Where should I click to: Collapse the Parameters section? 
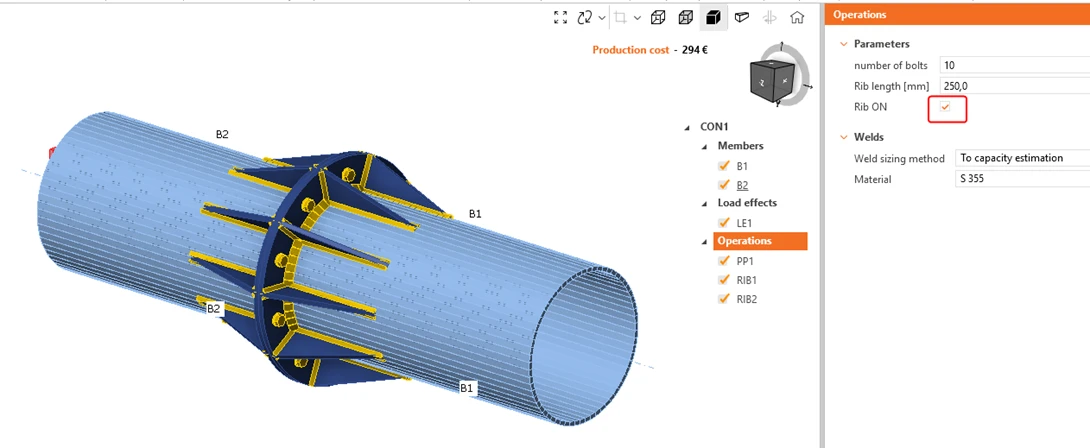coord(844,44)
